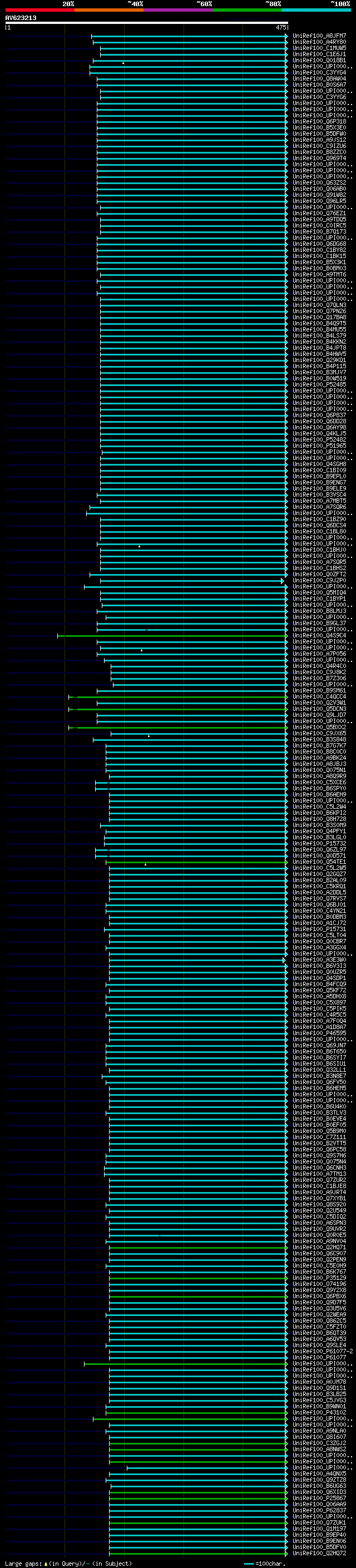
Task: Select the UniRef100_C0IRC5 label
Action: (x=319, y=225)
